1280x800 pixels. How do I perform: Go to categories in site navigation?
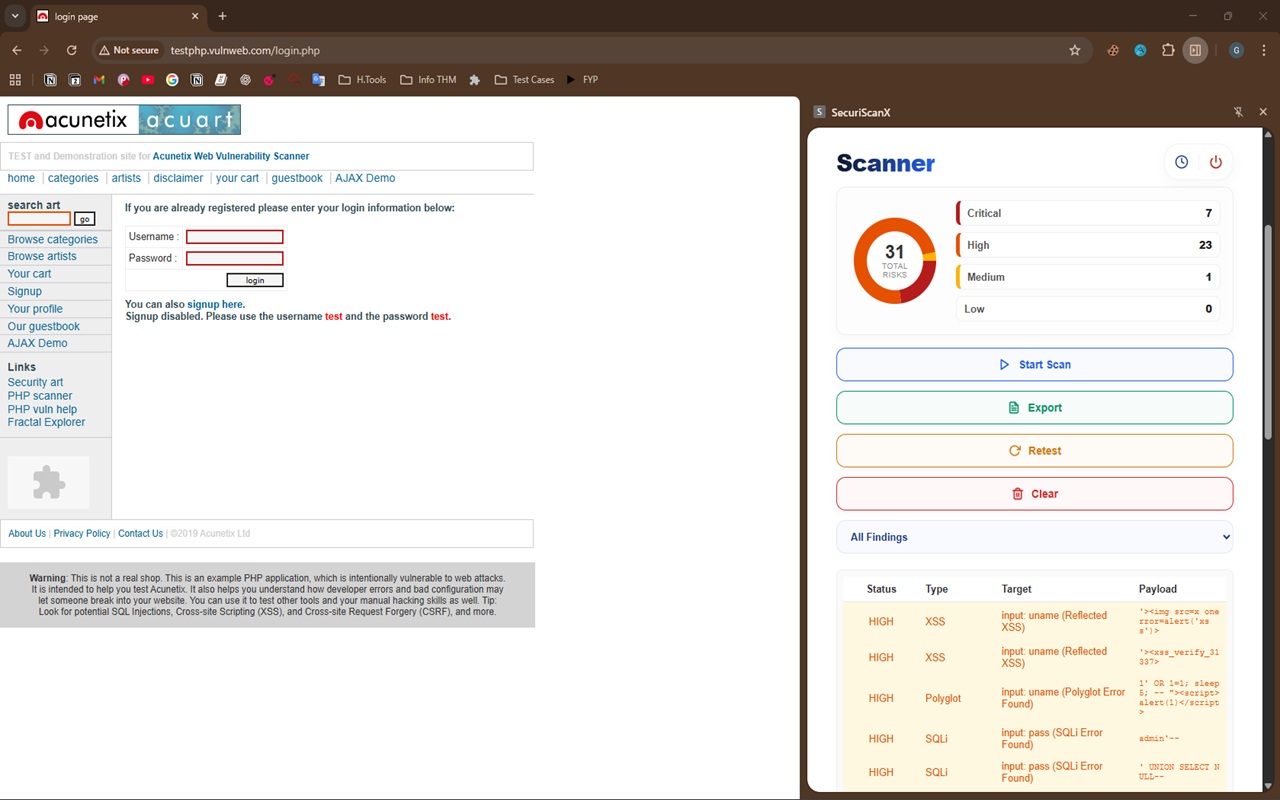pos(73,178)
